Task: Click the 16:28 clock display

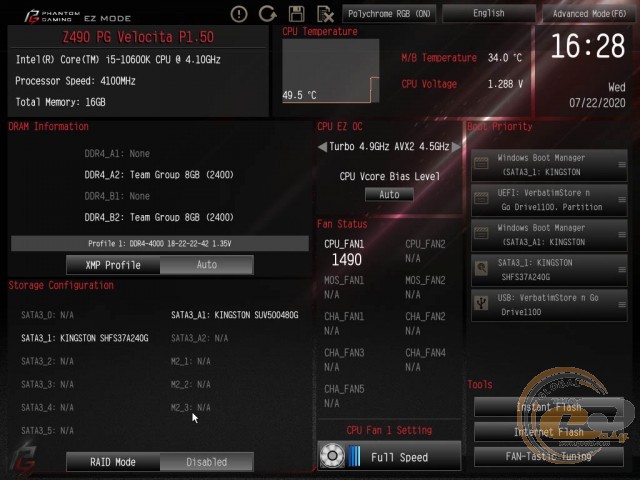Action: [588, 46]
